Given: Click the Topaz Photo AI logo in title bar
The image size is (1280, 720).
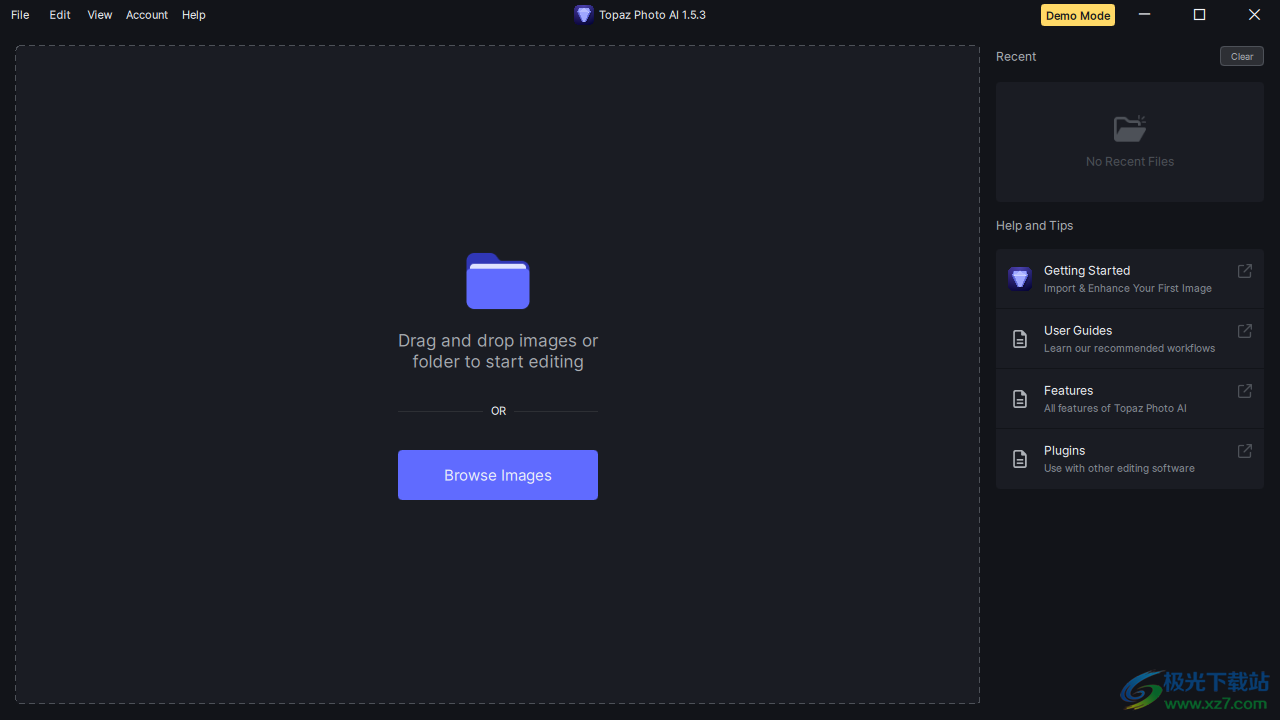Looking at the screenshot, I should [x=584, y=15].
